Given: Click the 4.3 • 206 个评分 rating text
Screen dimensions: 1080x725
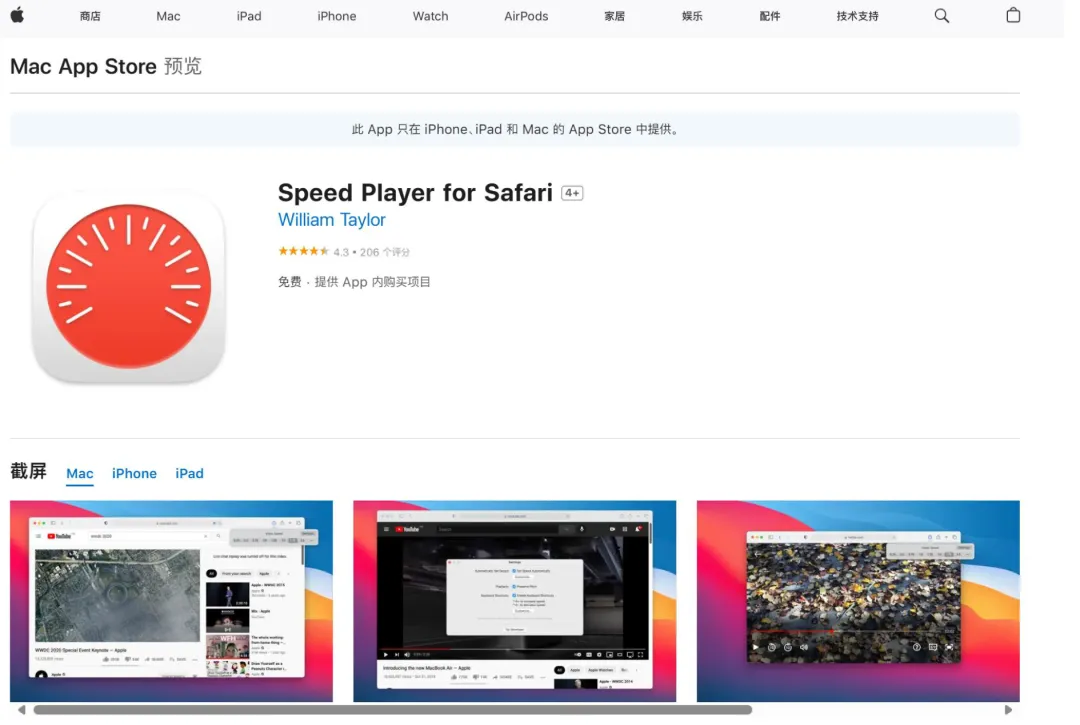Looking at the screenshot, I should (371, 252).
